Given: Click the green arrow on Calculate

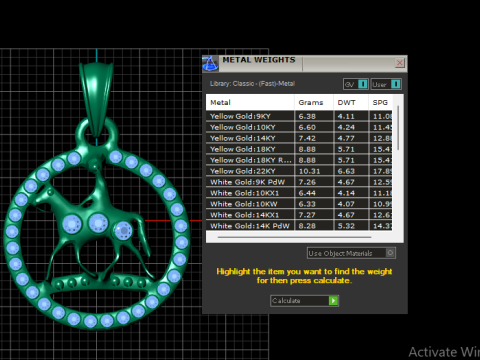Looking at the screenshot, I should point(333,301).
